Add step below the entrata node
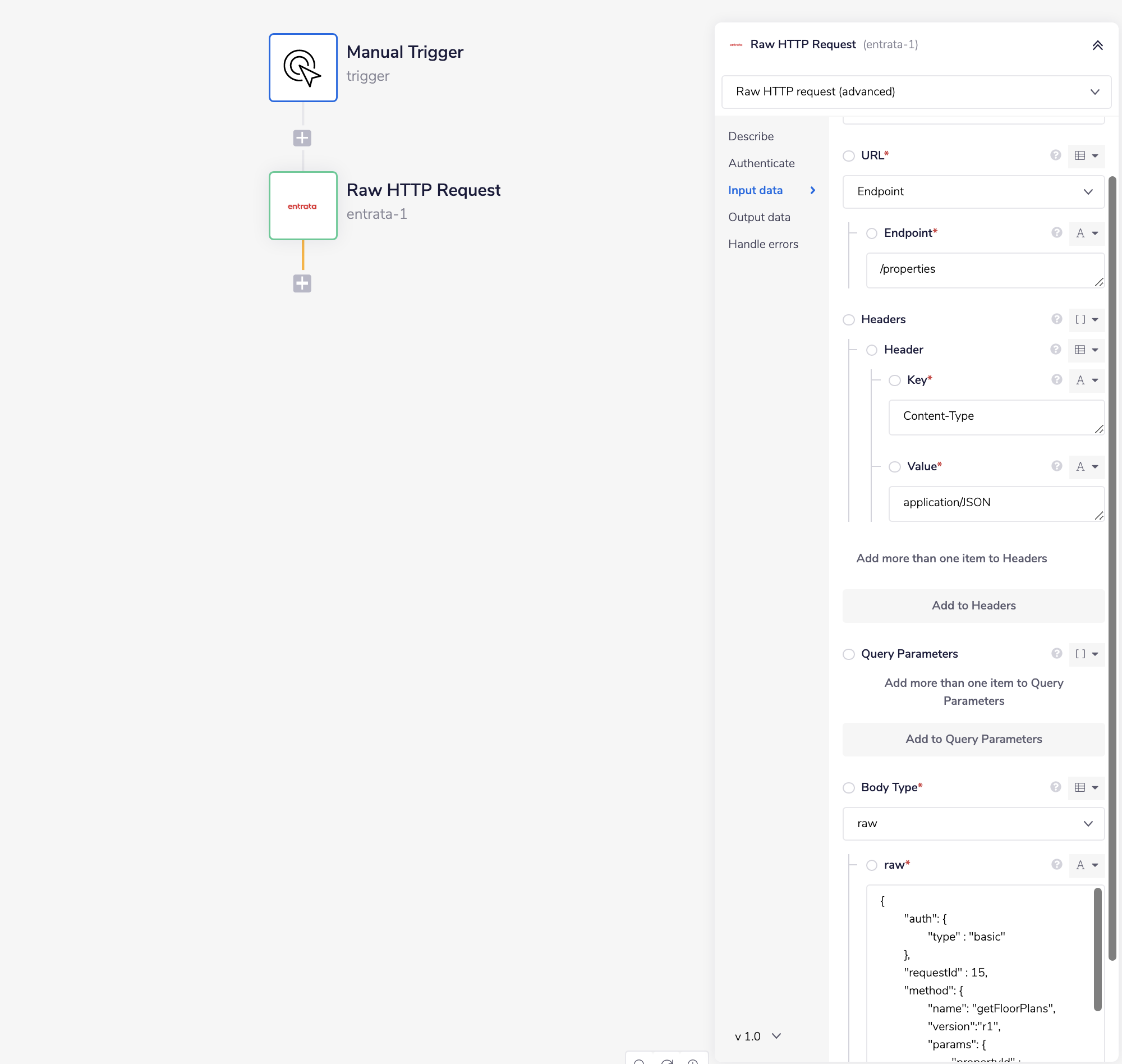The image size is (1122, 1064). tap(302, 283)
